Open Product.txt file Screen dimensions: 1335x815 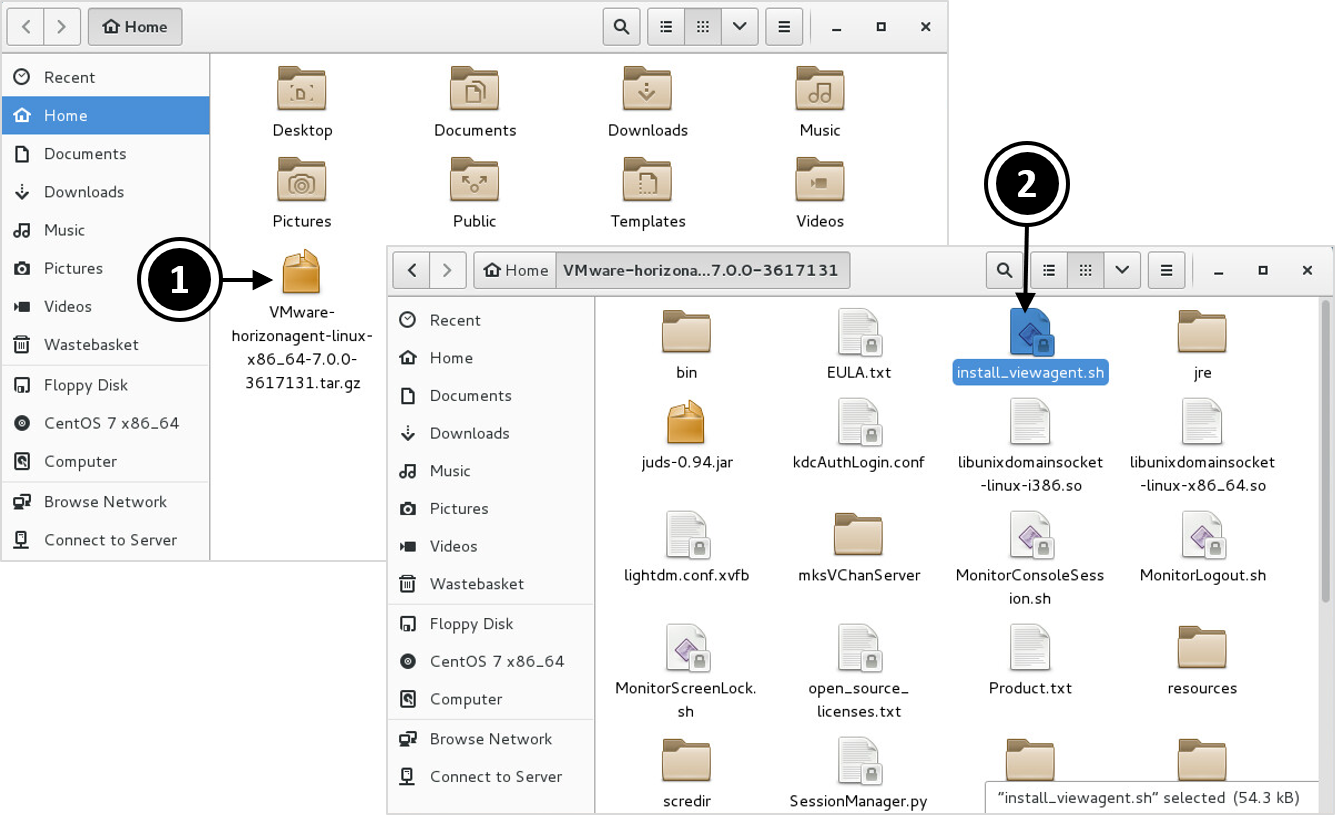1030,648
